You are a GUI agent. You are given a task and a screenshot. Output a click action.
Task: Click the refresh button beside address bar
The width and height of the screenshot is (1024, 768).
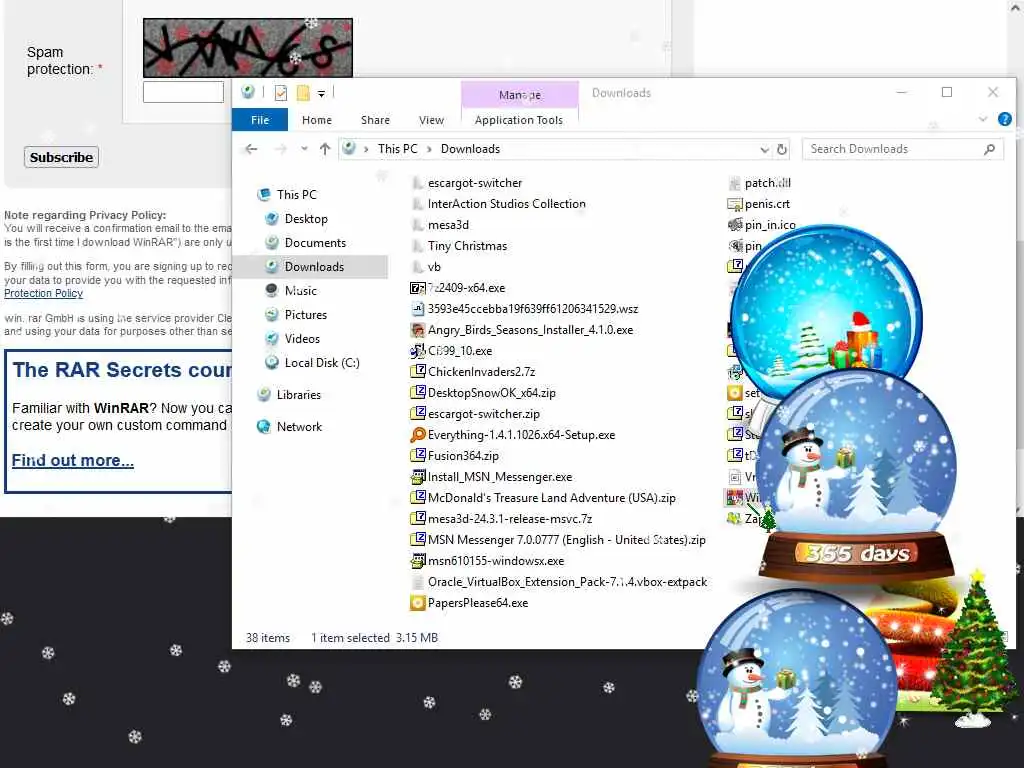point(782,150)
